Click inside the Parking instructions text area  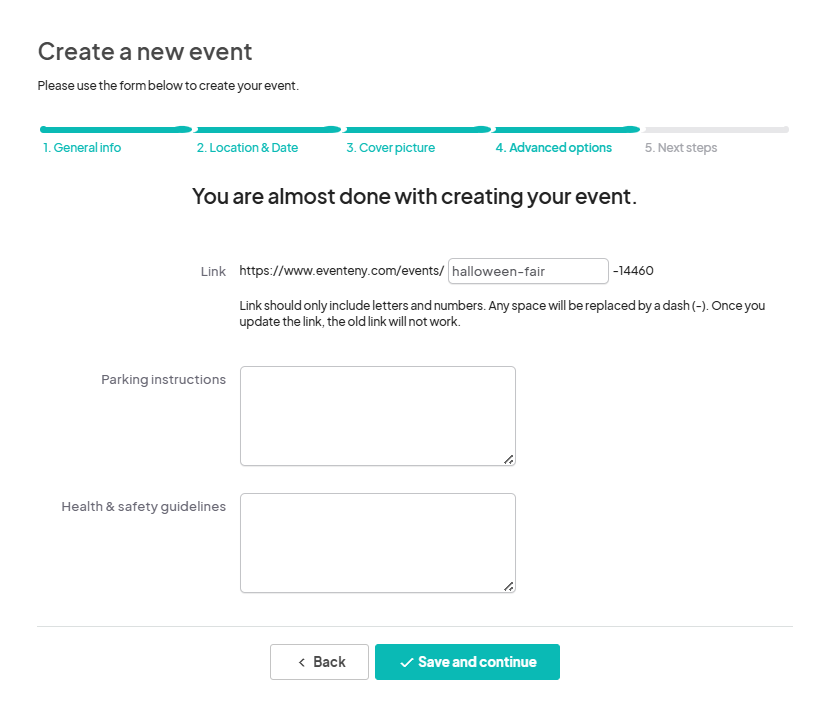(x=378, y=416)
